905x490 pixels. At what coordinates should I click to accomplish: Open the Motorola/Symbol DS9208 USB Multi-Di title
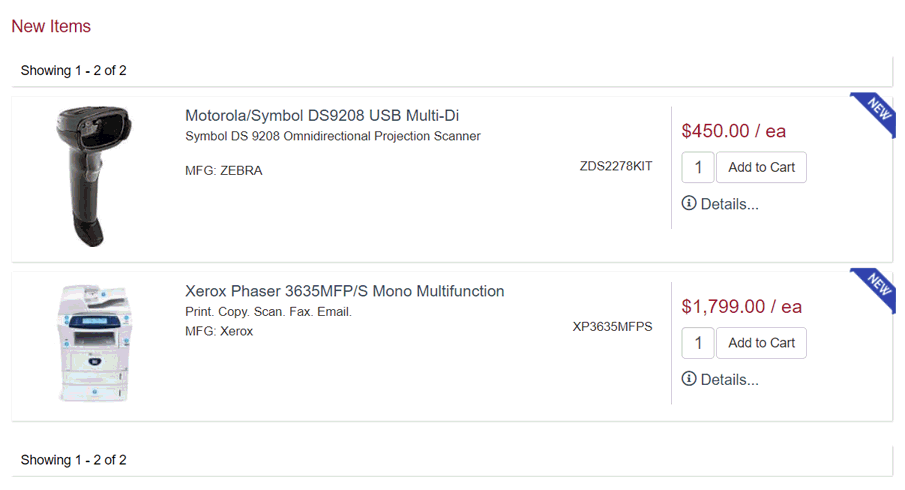322,116
